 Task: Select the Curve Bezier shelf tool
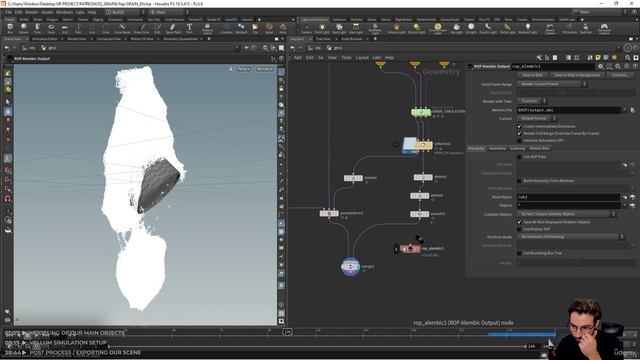[x=122, y=28]
